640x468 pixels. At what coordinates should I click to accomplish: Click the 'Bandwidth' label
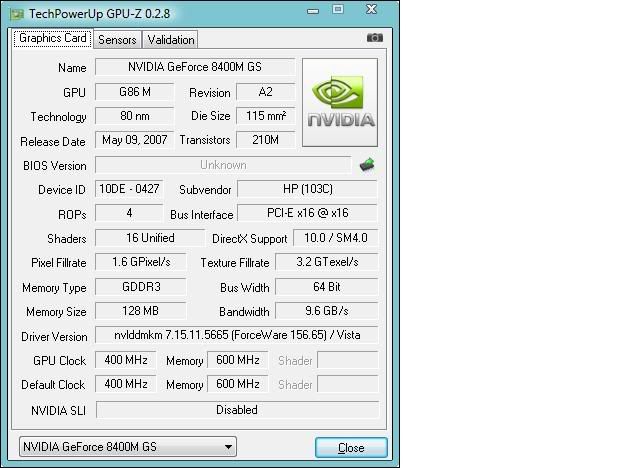coord(244,312)
